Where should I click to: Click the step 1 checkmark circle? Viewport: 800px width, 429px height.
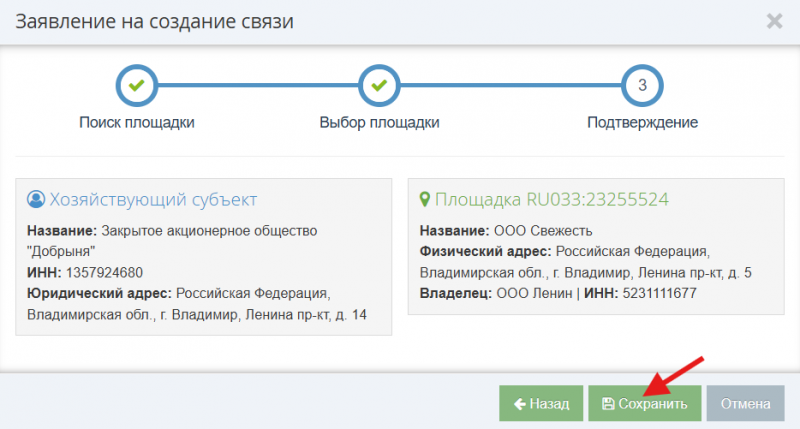click(x=137, y=86)
